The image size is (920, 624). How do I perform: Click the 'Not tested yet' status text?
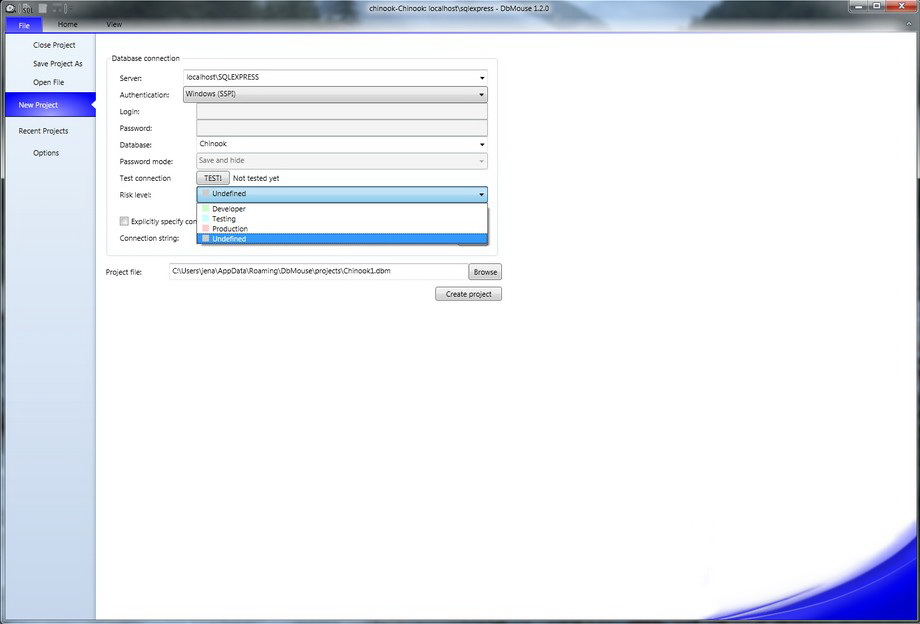(x=256, y=178)
